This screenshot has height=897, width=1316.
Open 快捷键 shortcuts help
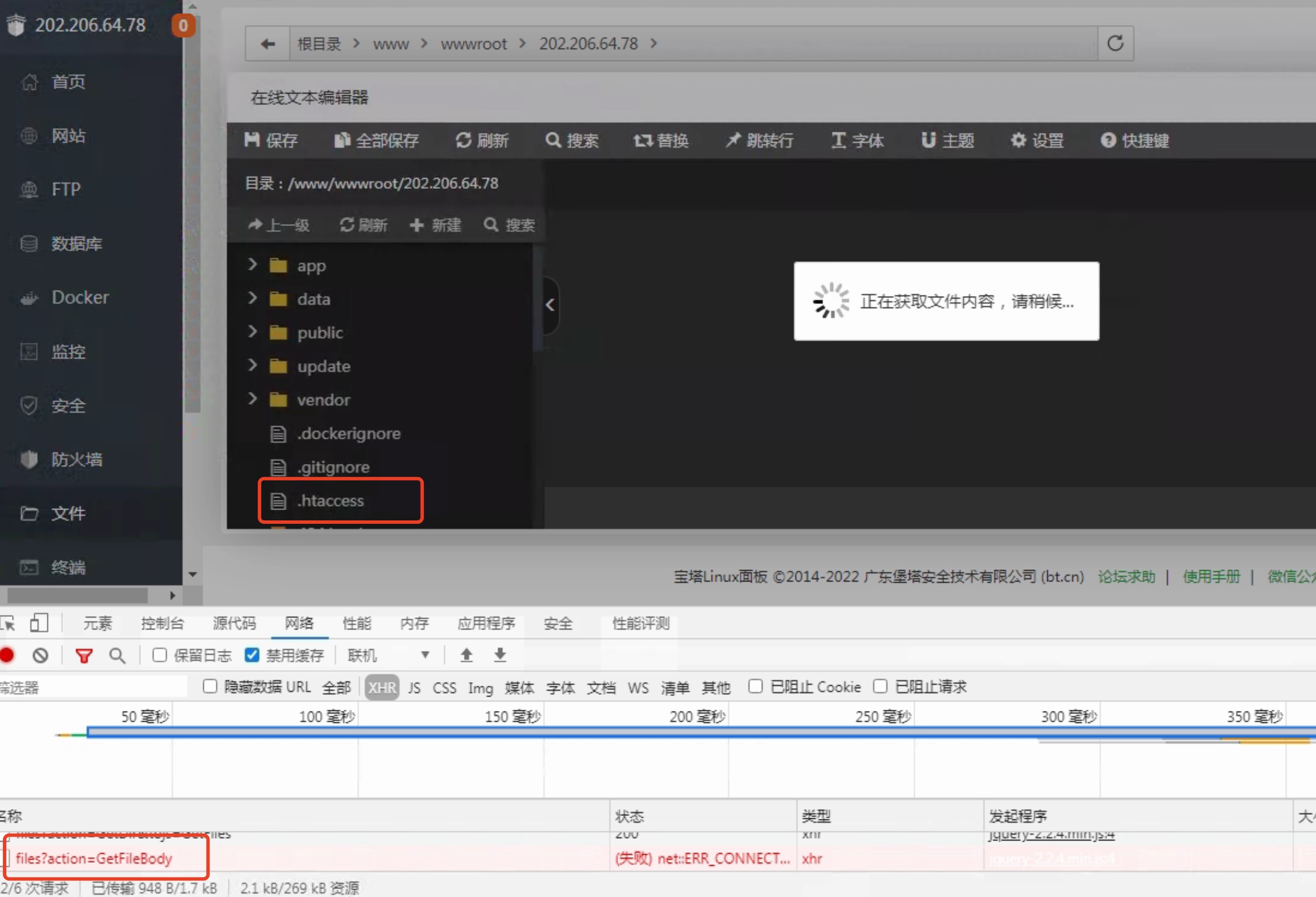click(x=1135, y=140)
